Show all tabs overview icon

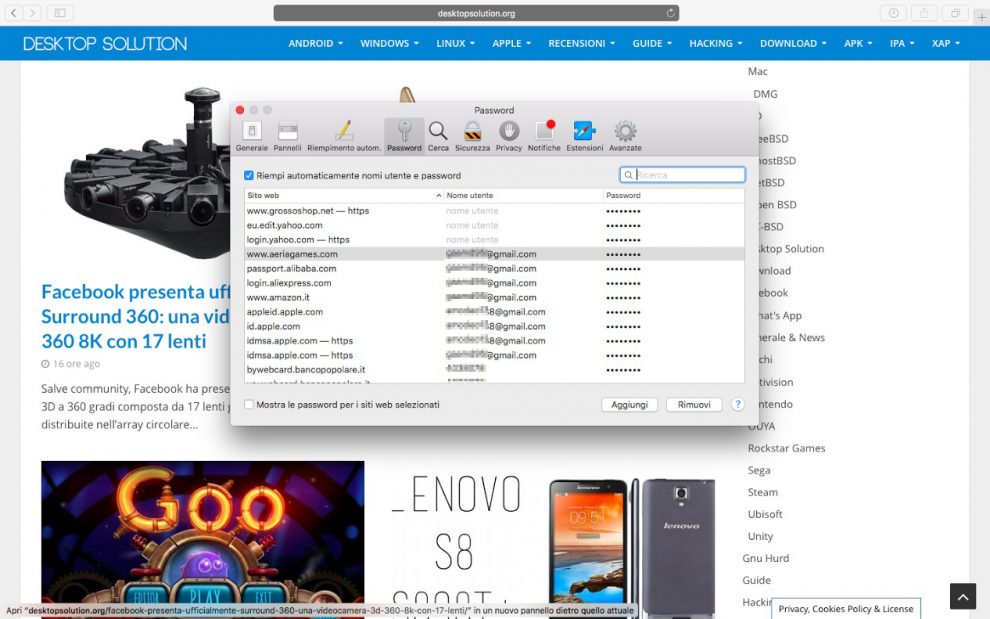pos(955,13)
